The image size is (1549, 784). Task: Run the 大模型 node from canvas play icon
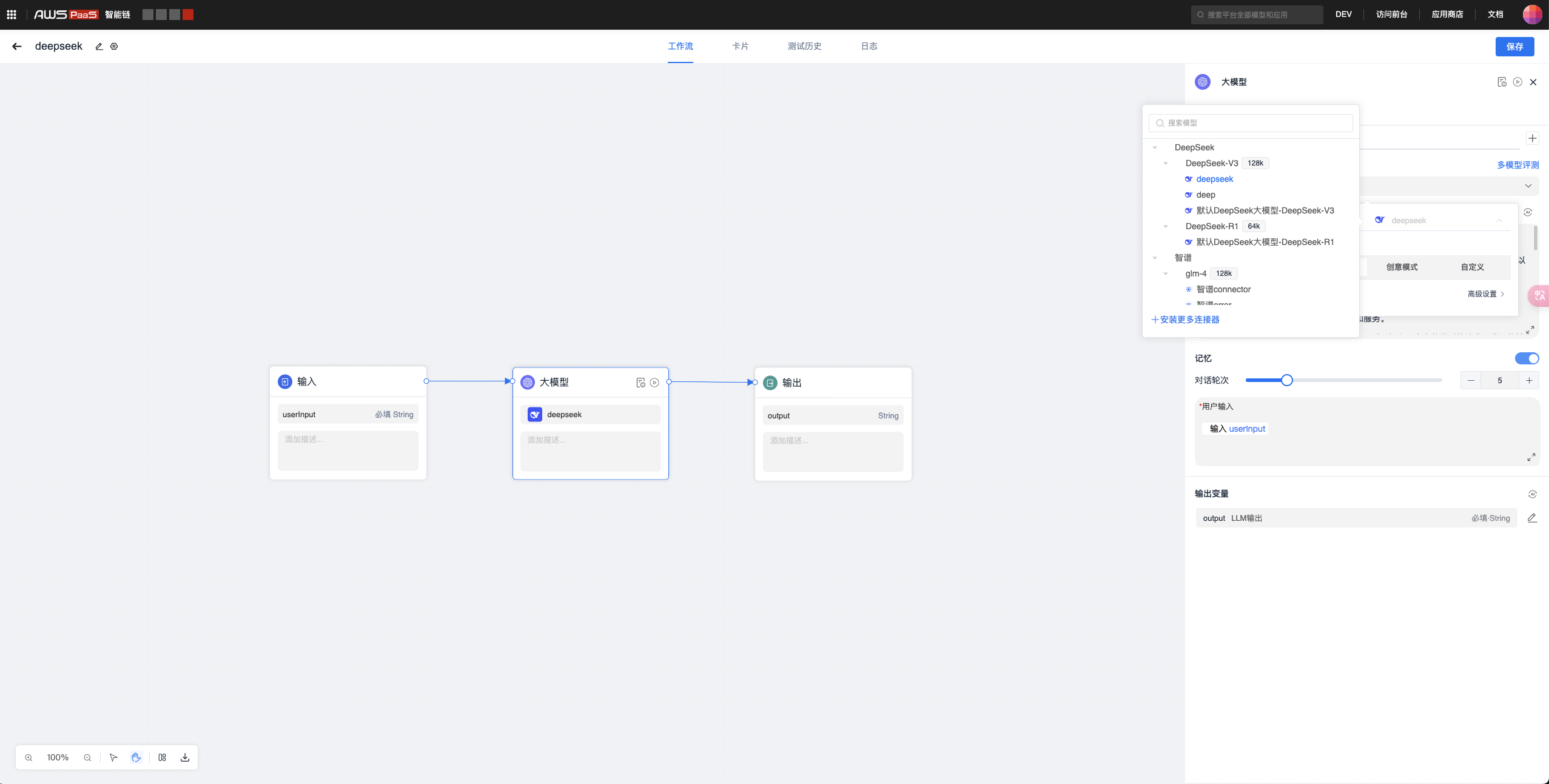[x=654, y=383]
